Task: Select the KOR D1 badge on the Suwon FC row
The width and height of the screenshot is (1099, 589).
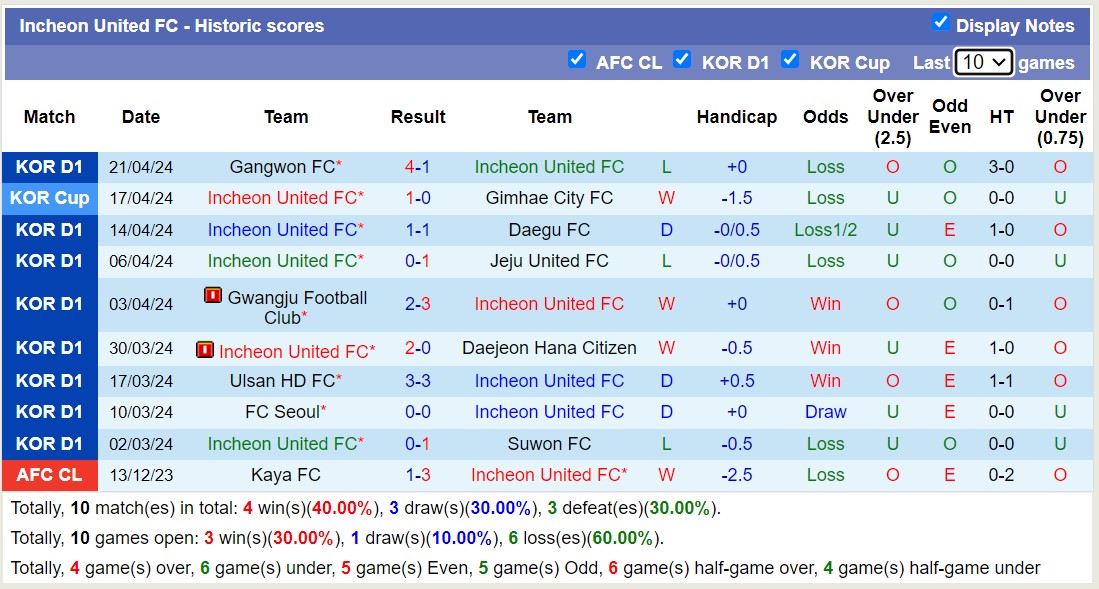Action: tap(49, 443)
